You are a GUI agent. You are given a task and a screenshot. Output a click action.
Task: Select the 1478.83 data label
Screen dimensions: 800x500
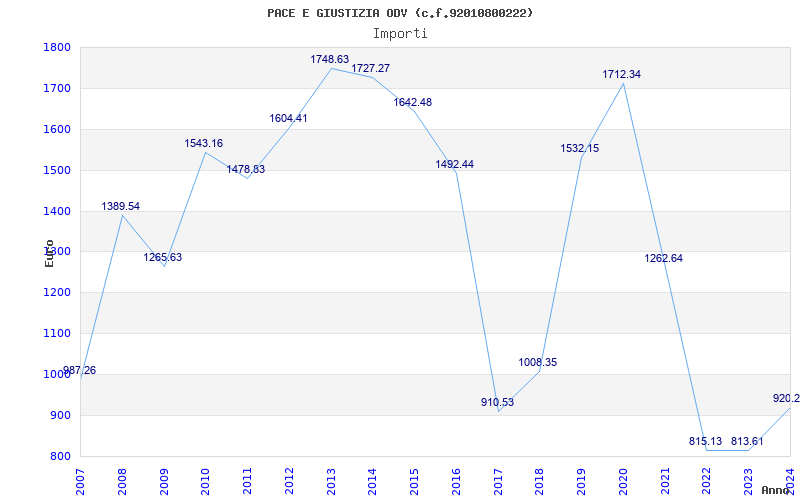coord(245,169)
